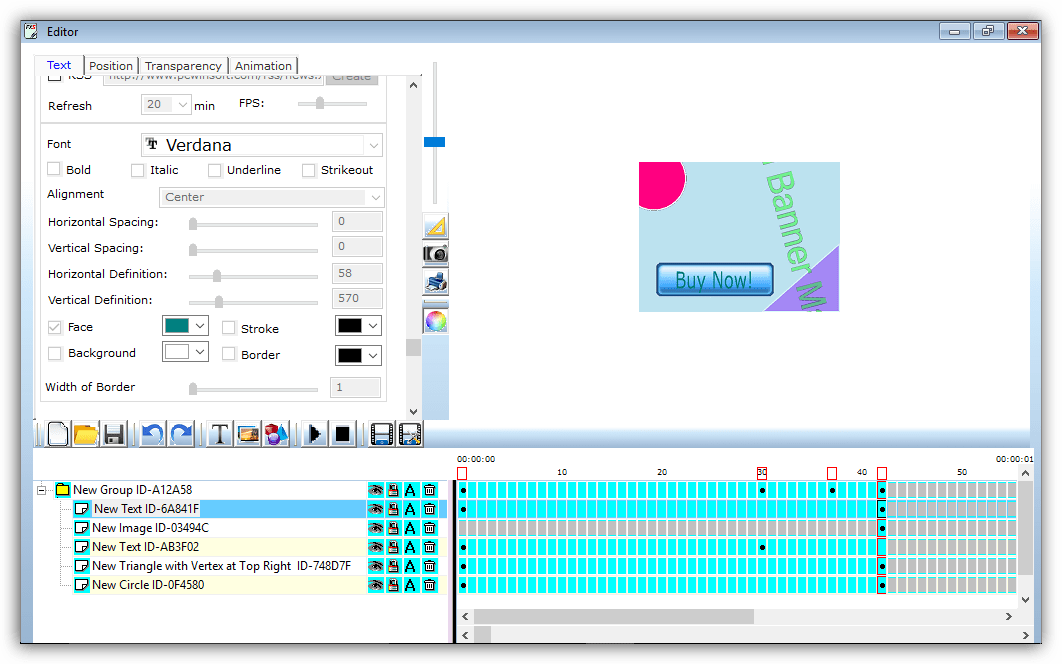Click the Create button
This screenshot has height=664, width=1062.
click(352, 75)
